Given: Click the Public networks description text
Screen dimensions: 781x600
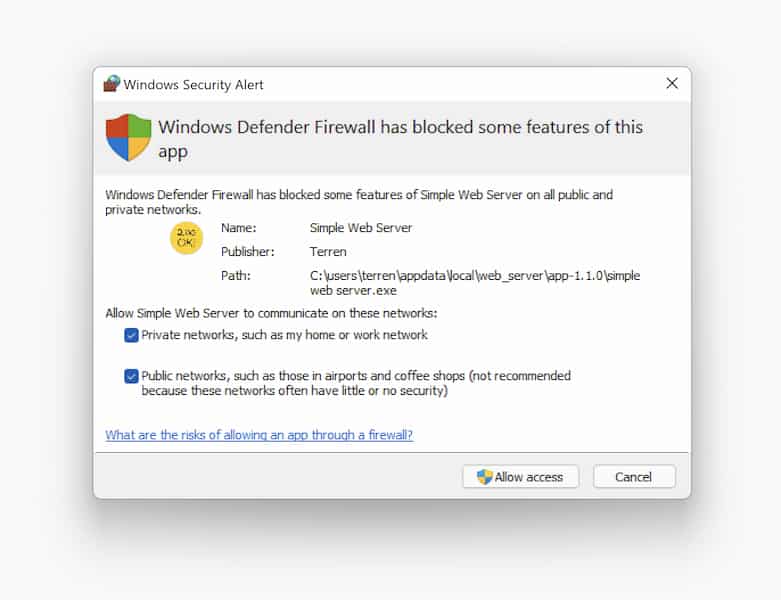Looking at the screenshot, I should point(355,383).
